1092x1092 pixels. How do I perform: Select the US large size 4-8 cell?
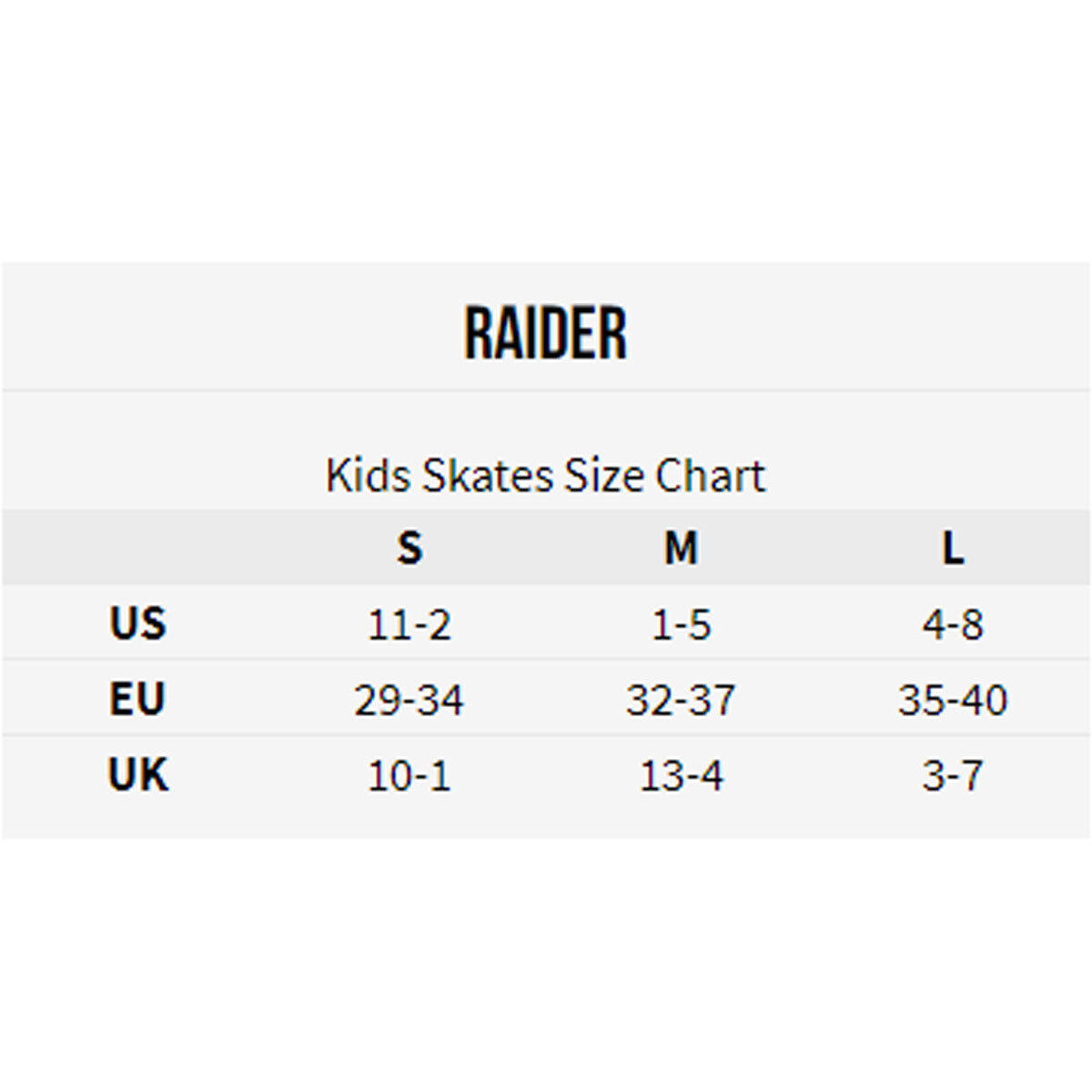pyautogui.click(x=952, y=625)
